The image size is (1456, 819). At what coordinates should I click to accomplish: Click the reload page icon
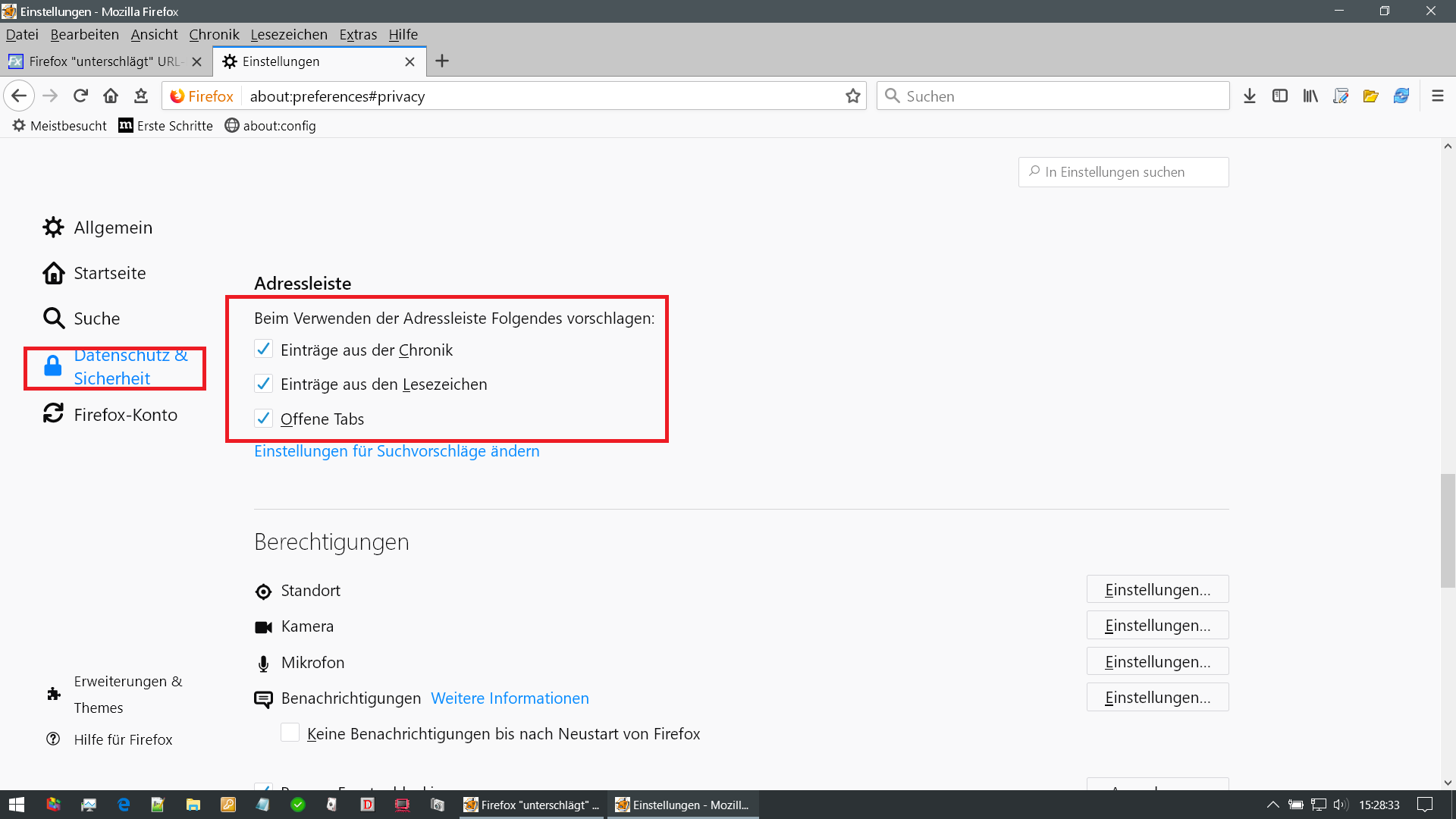80,96
